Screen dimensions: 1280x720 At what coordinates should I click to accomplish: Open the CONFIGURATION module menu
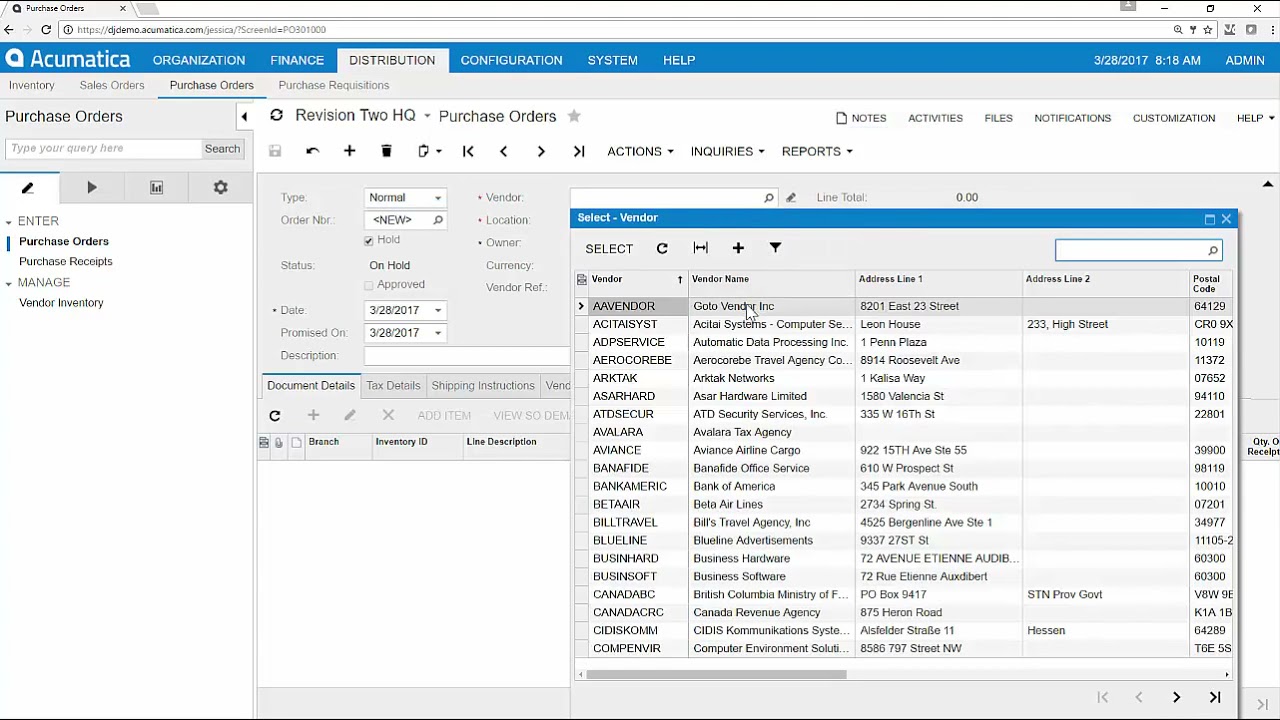point(511,60)
